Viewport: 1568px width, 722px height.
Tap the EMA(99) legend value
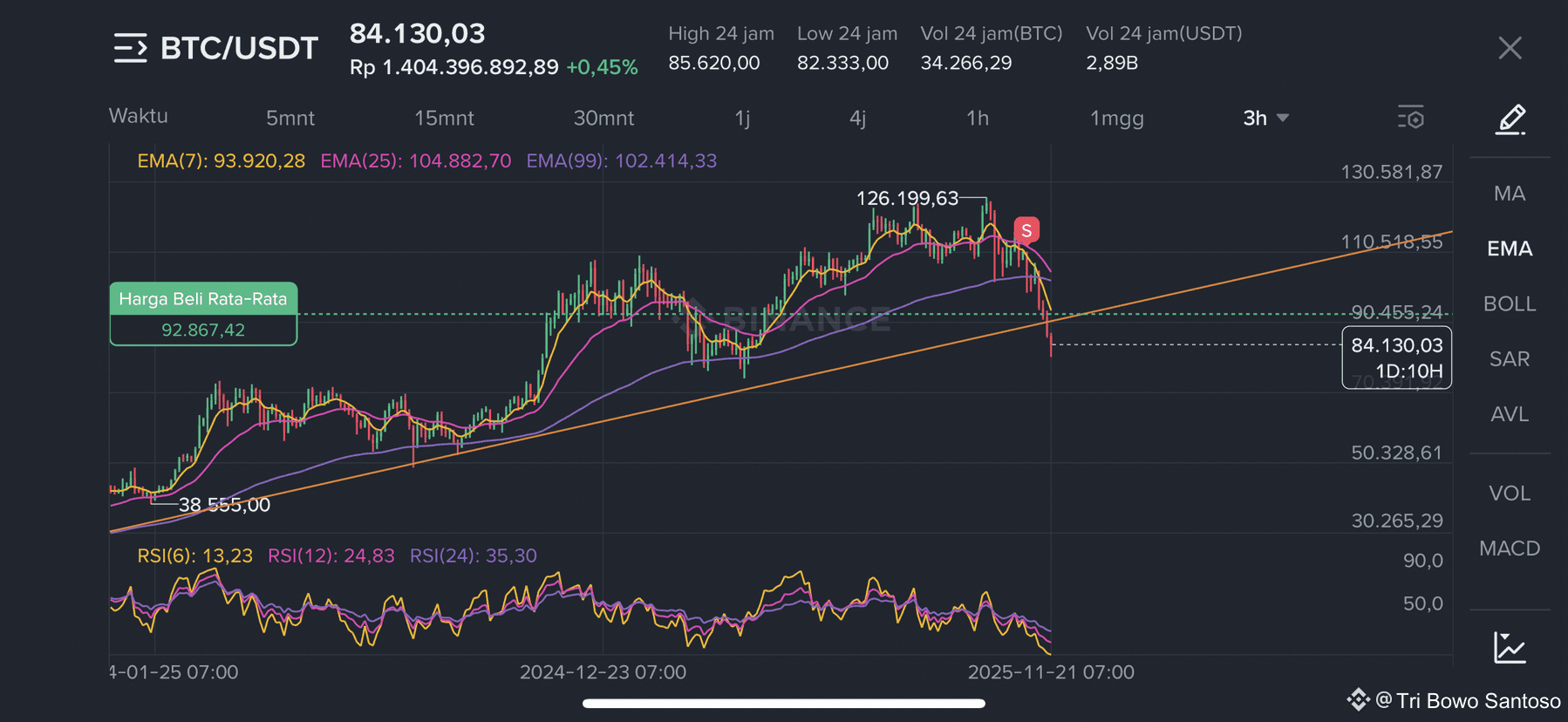[622, 160]
